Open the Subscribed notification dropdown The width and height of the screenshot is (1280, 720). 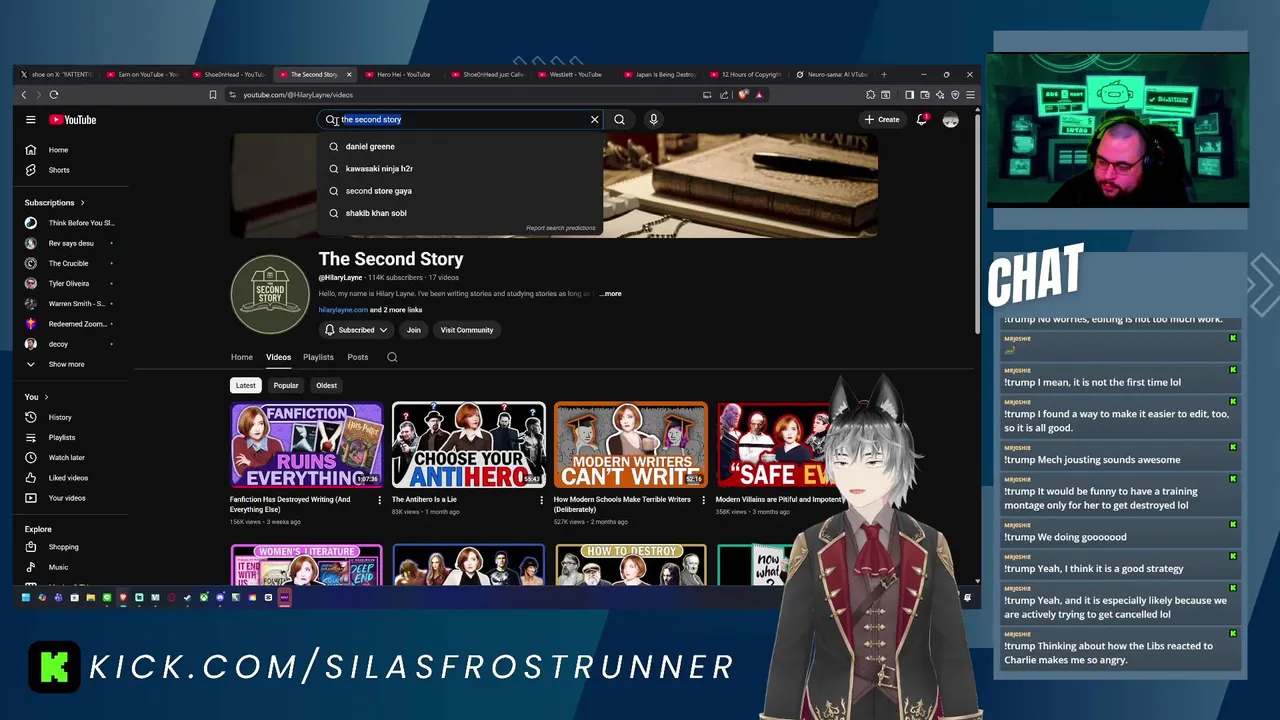coord(356,330)
